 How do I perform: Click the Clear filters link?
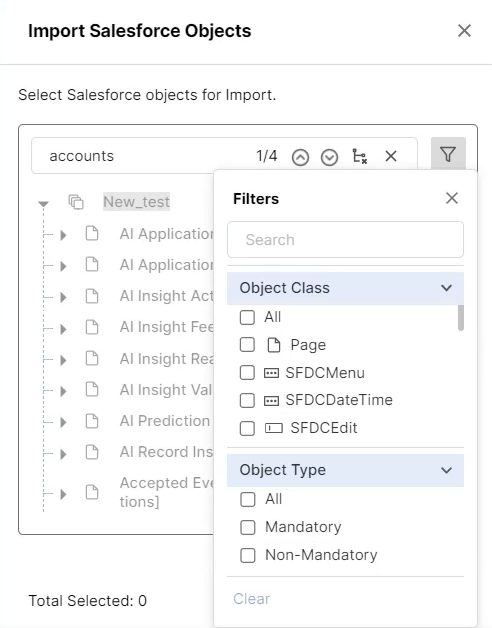(x=252, y=599)
